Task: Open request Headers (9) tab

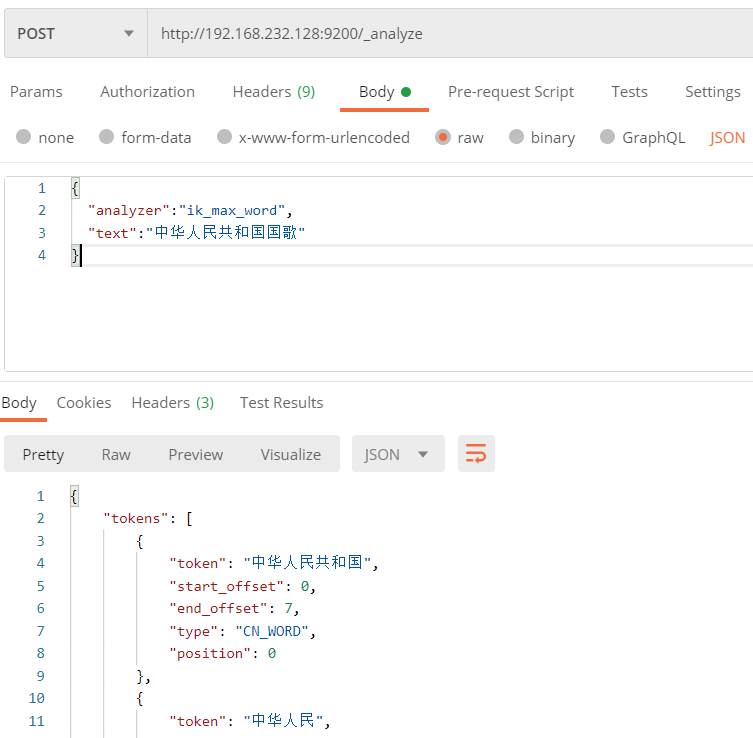Action: coord(273,92)
